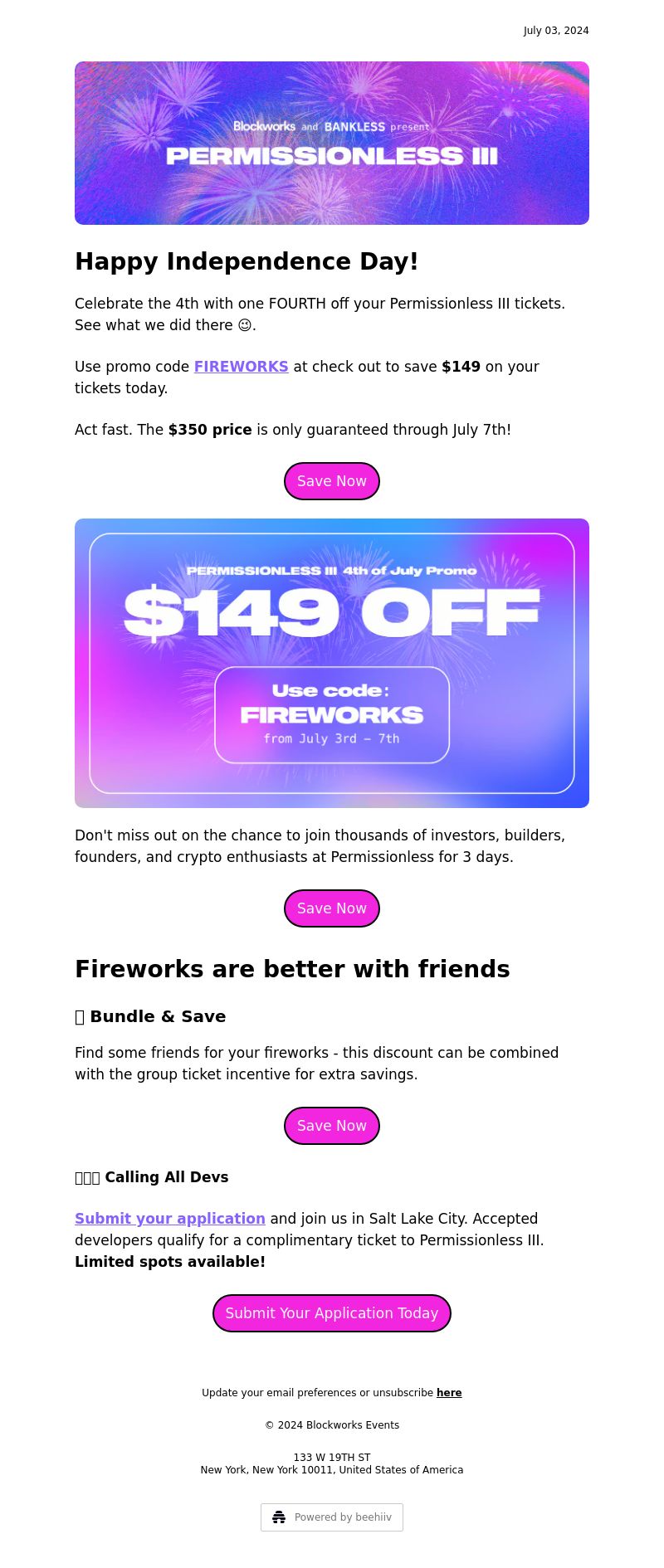Click the Blockworks logo in the header banner
664x1568 pixels.
tap(264, 126)
